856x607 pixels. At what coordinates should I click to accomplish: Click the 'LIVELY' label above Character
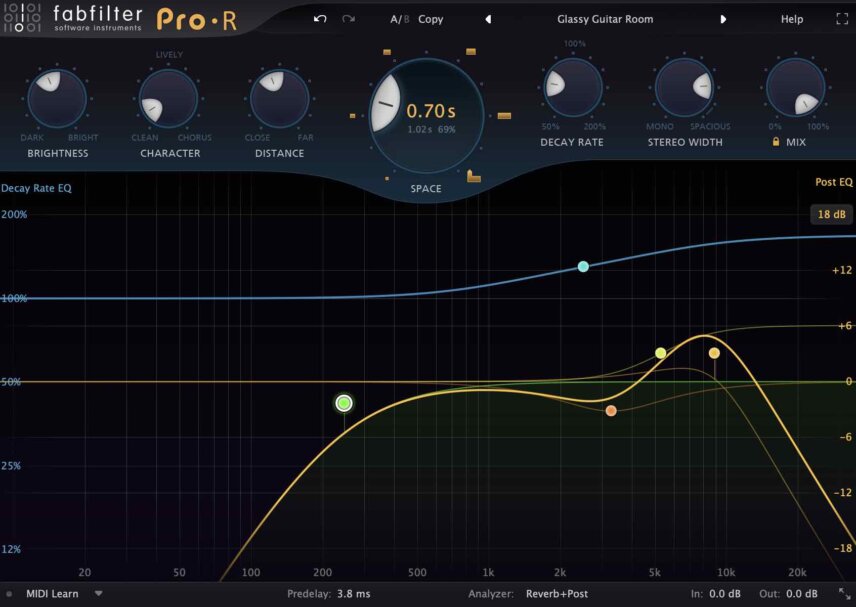point(169,55)
